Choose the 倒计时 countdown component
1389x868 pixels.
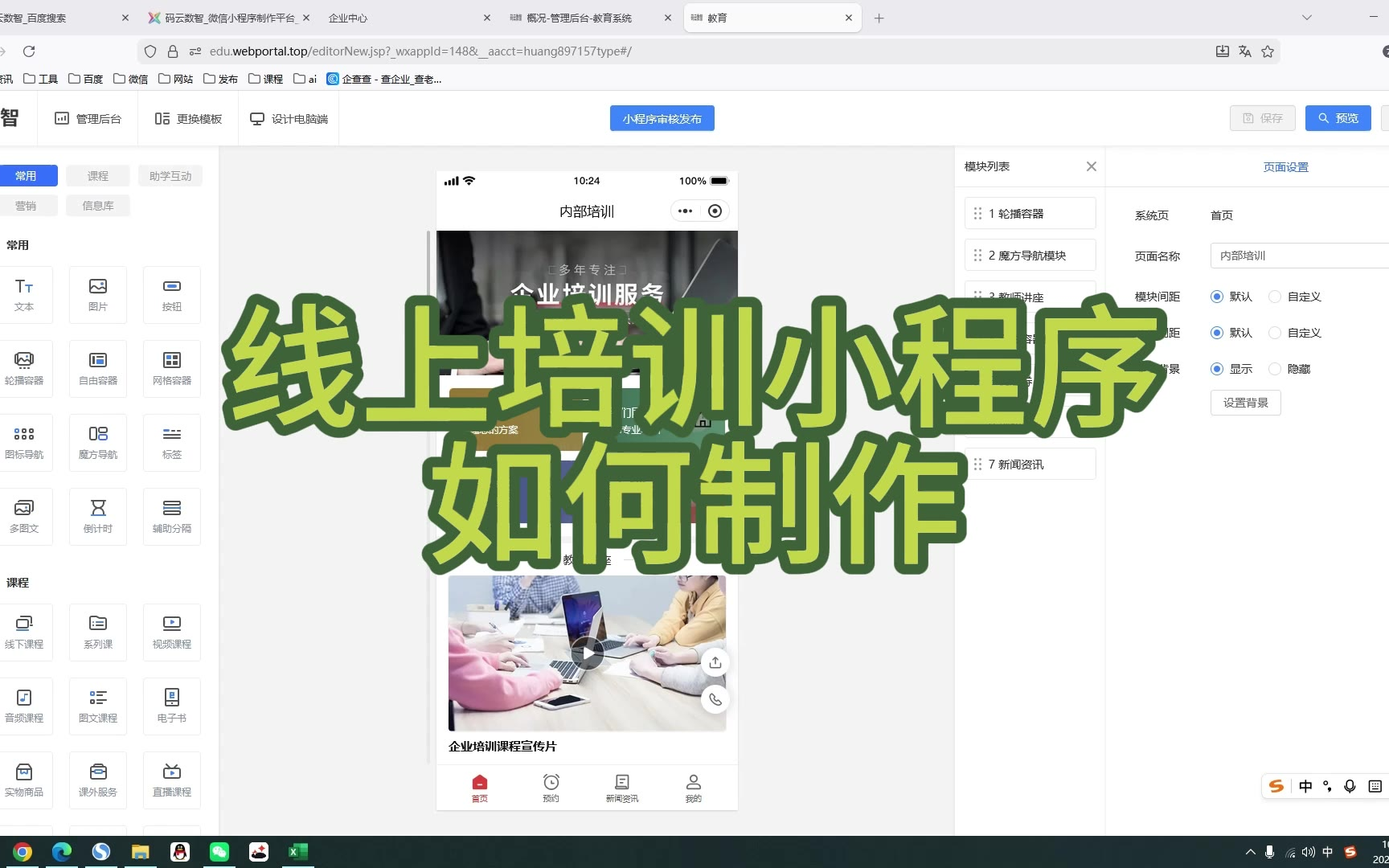tap(98, 516)
